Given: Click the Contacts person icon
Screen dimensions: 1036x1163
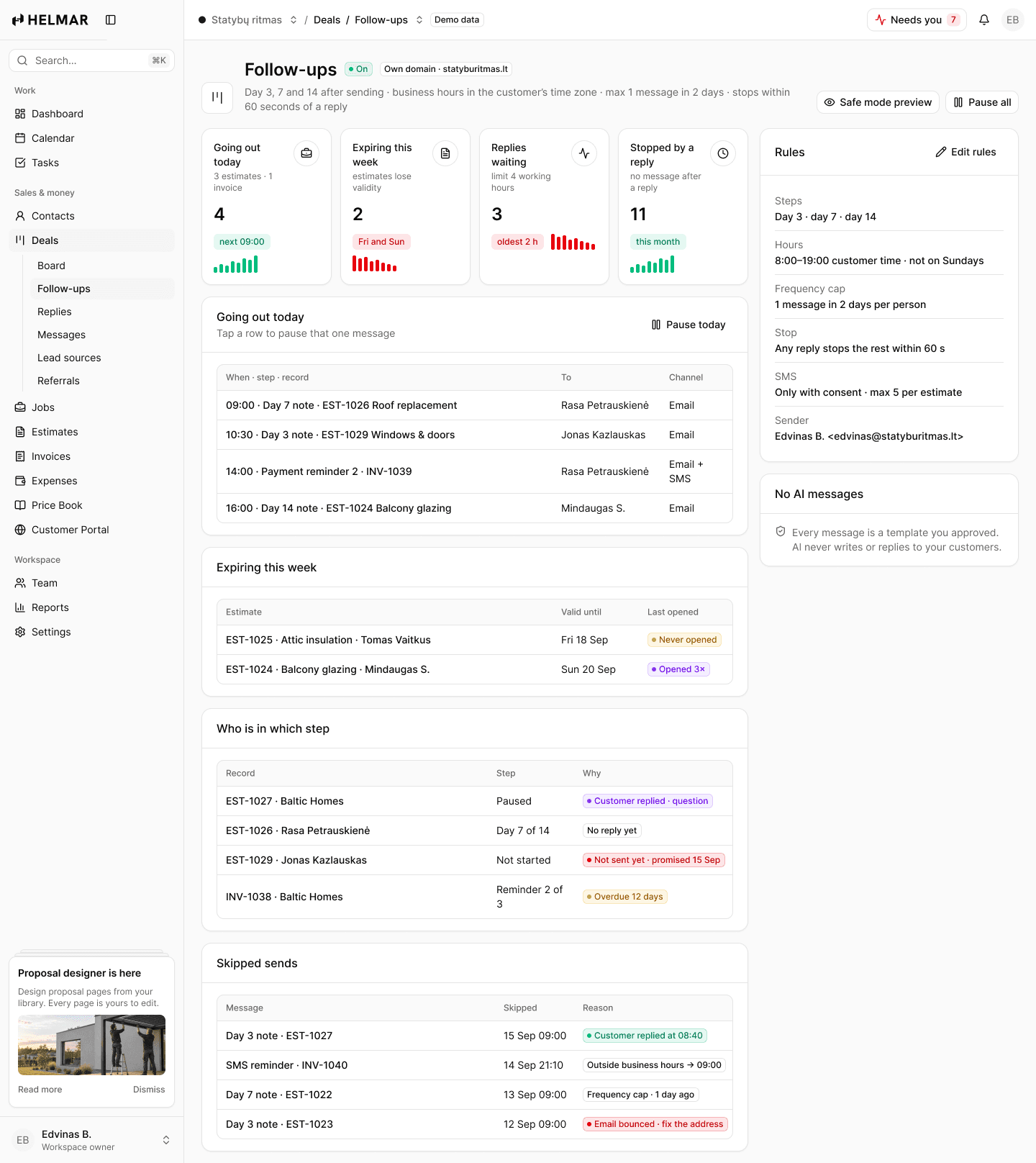Looking at the screenshot, I should tap(20, 216).
